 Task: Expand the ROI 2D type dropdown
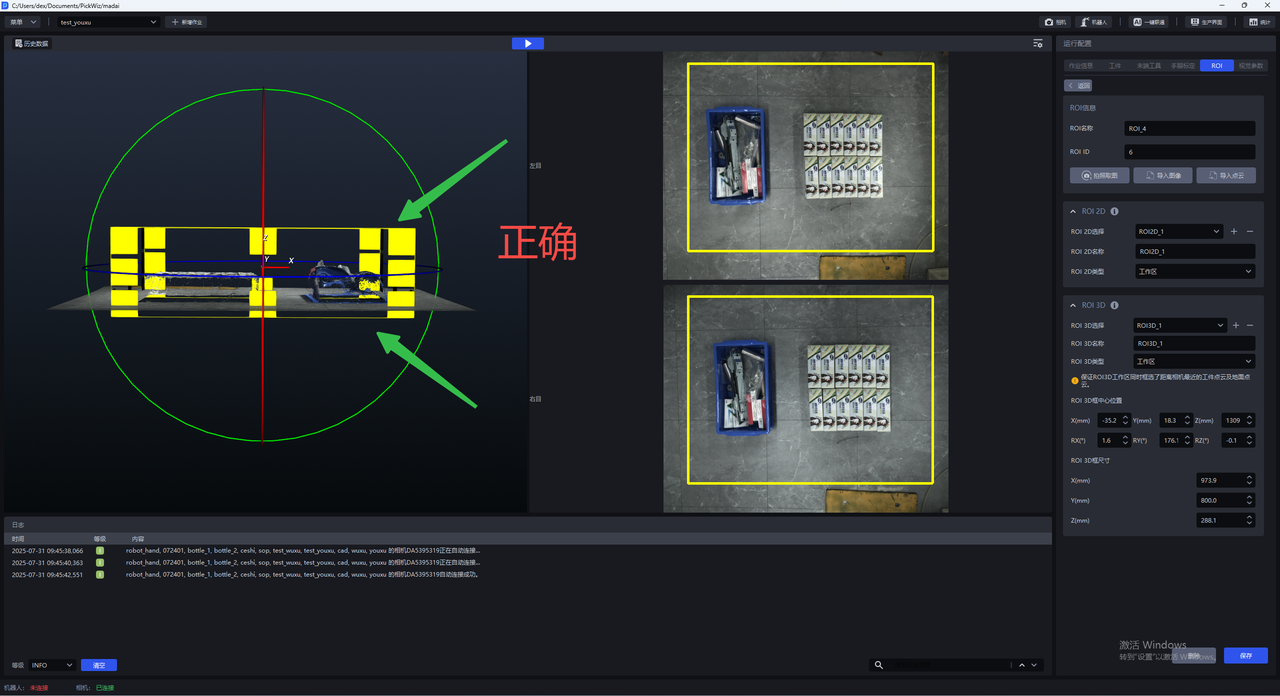tap(1194, 271)
